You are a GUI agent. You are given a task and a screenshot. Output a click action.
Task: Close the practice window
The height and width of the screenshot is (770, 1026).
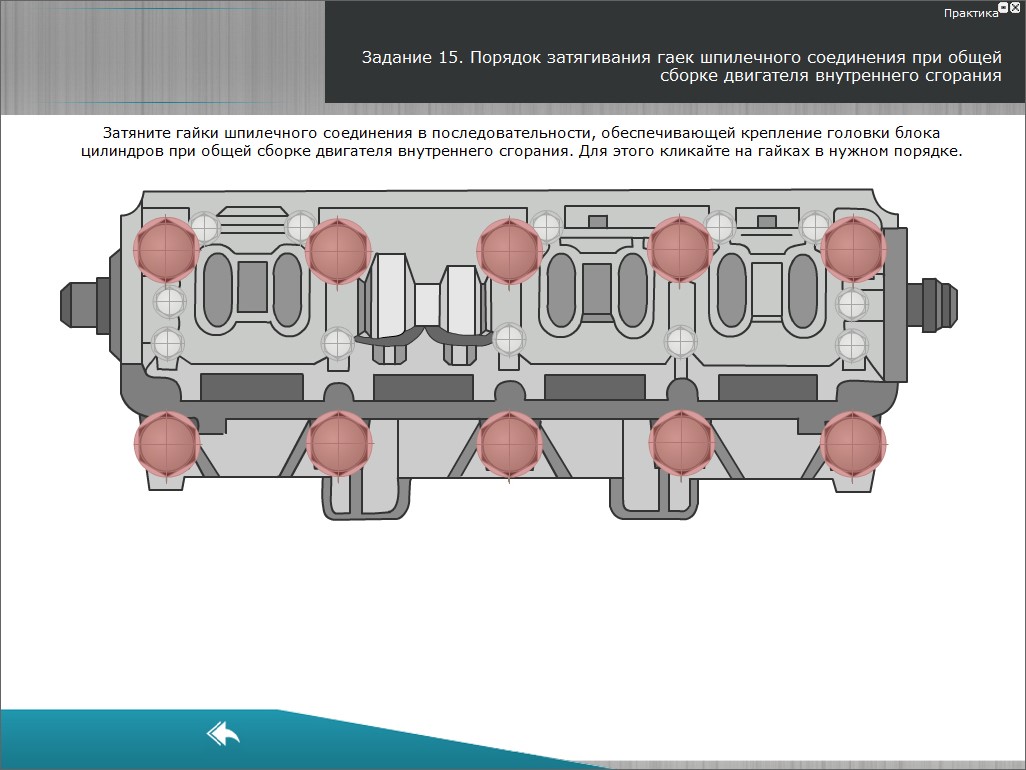point(1015,7)
